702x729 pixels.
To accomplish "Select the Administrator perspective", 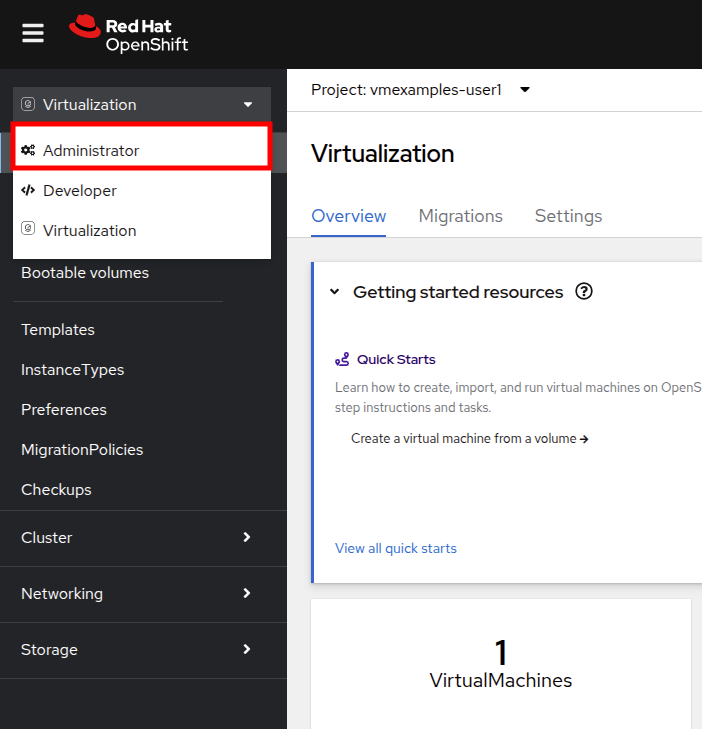I will (141, 150).
